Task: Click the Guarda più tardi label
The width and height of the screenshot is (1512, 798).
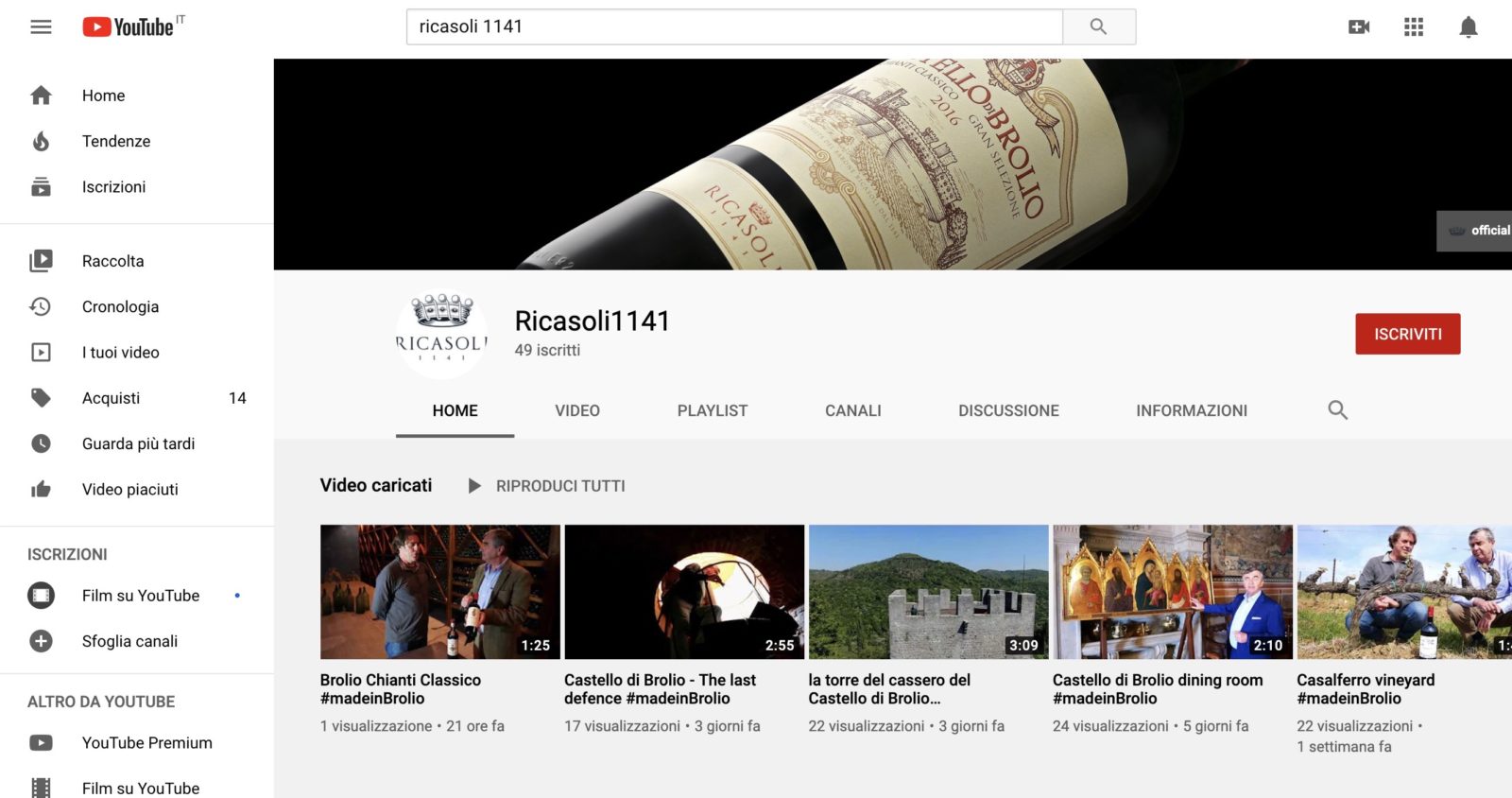Action: [x=138, y=443]
